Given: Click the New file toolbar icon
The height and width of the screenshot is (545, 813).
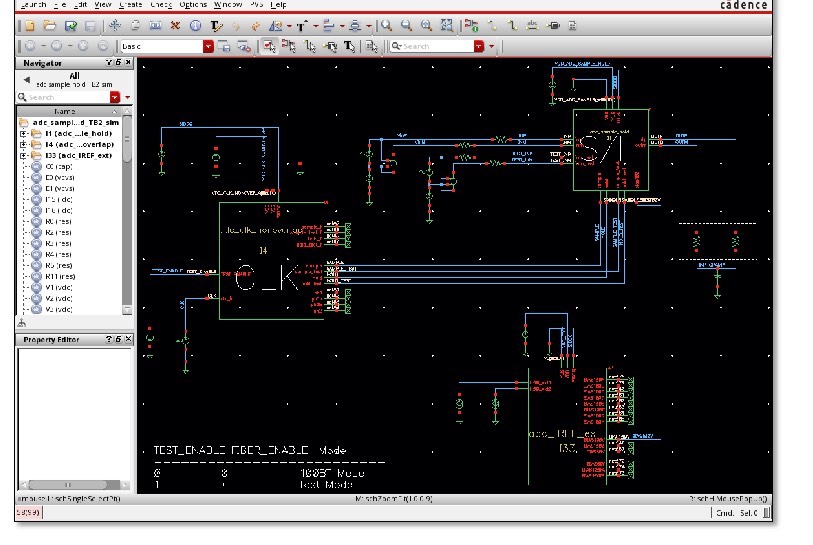Looking at the screenshot, I should point(30,25).
